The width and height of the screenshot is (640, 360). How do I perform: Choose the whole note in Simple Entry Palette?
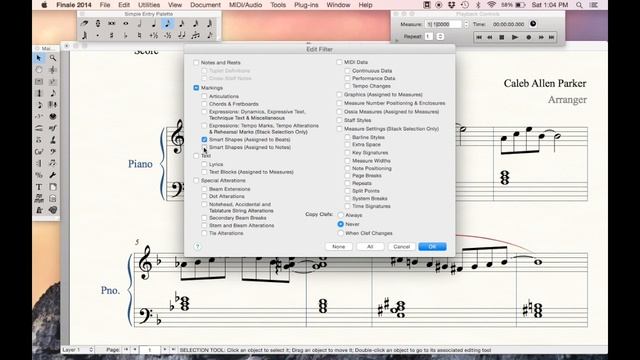point(126,24)
